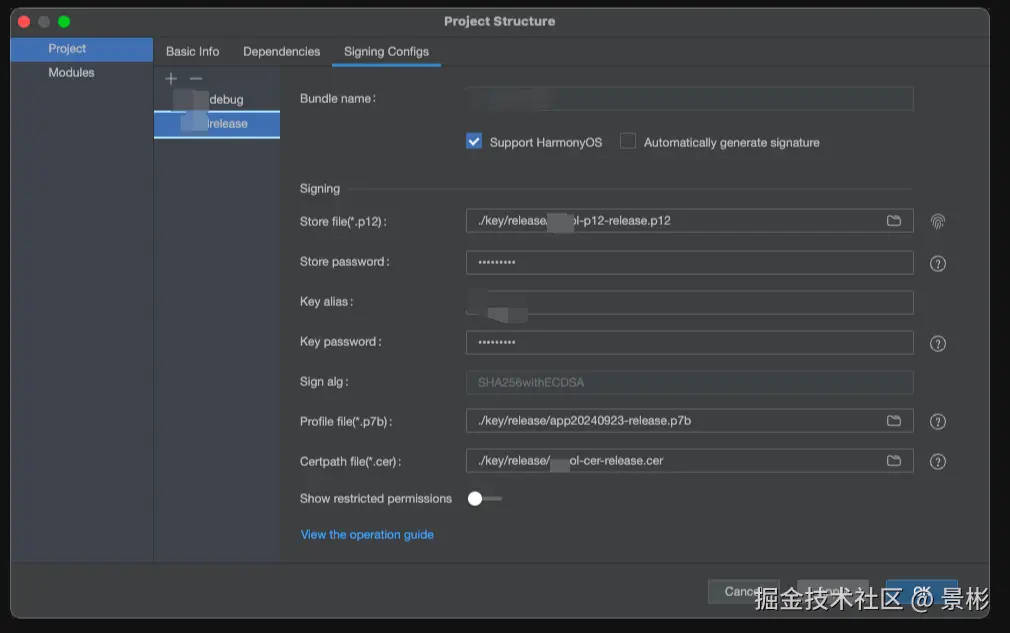The image size is (1010, 633).
Task: Open help icon for Store password
Action: [938, 264]
